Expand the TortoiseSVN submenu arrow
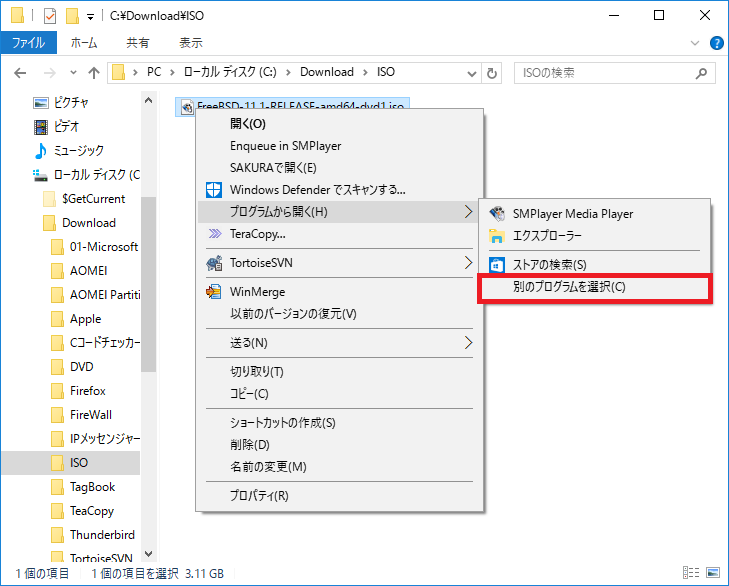Image resolution: width=729 pixels, height=586 pixels. coord(468,263)
